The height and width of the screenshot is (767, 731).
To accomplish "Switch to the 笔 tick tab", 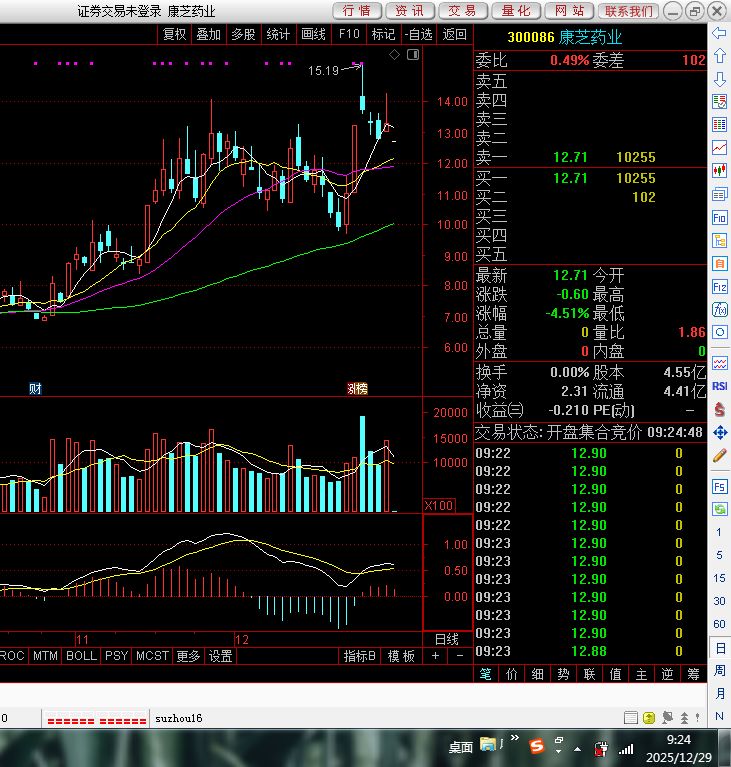I will click(x=485, y=674).
